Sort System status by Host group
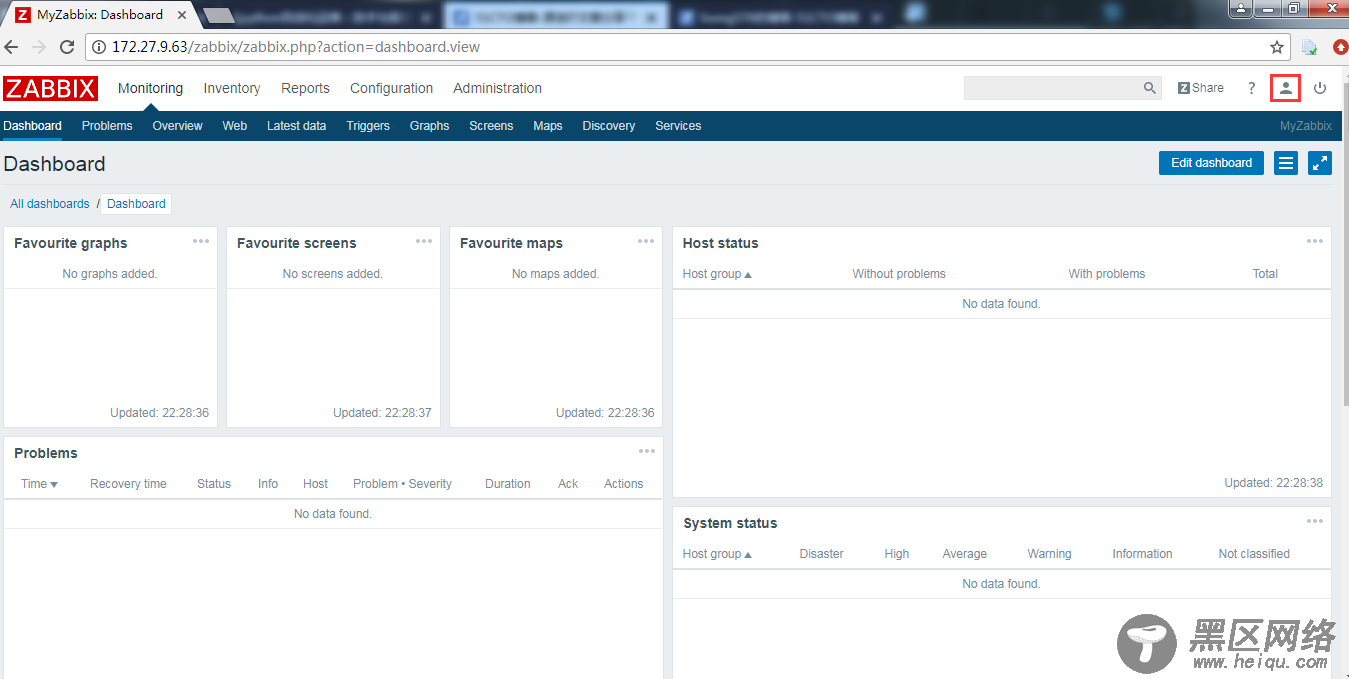The height and width of the screenshot is (679, 1349). 717,554
